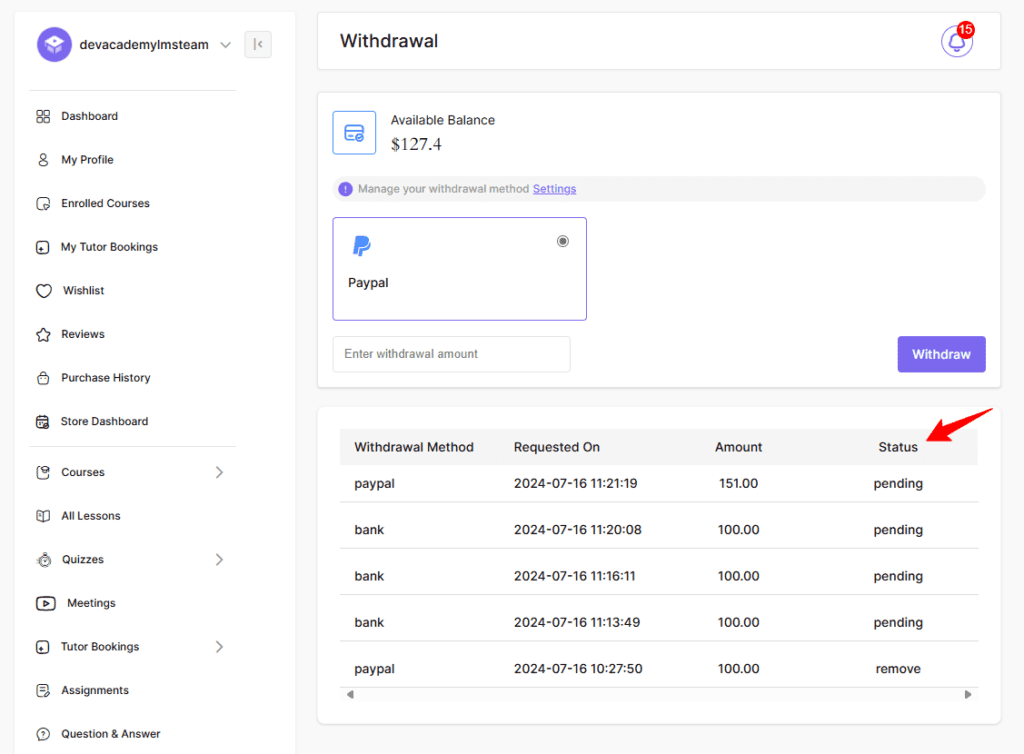Screen dimensions: 1024x754
Task: Click the Store Dashboard calendar icon
Action: (x=42, y=422)
